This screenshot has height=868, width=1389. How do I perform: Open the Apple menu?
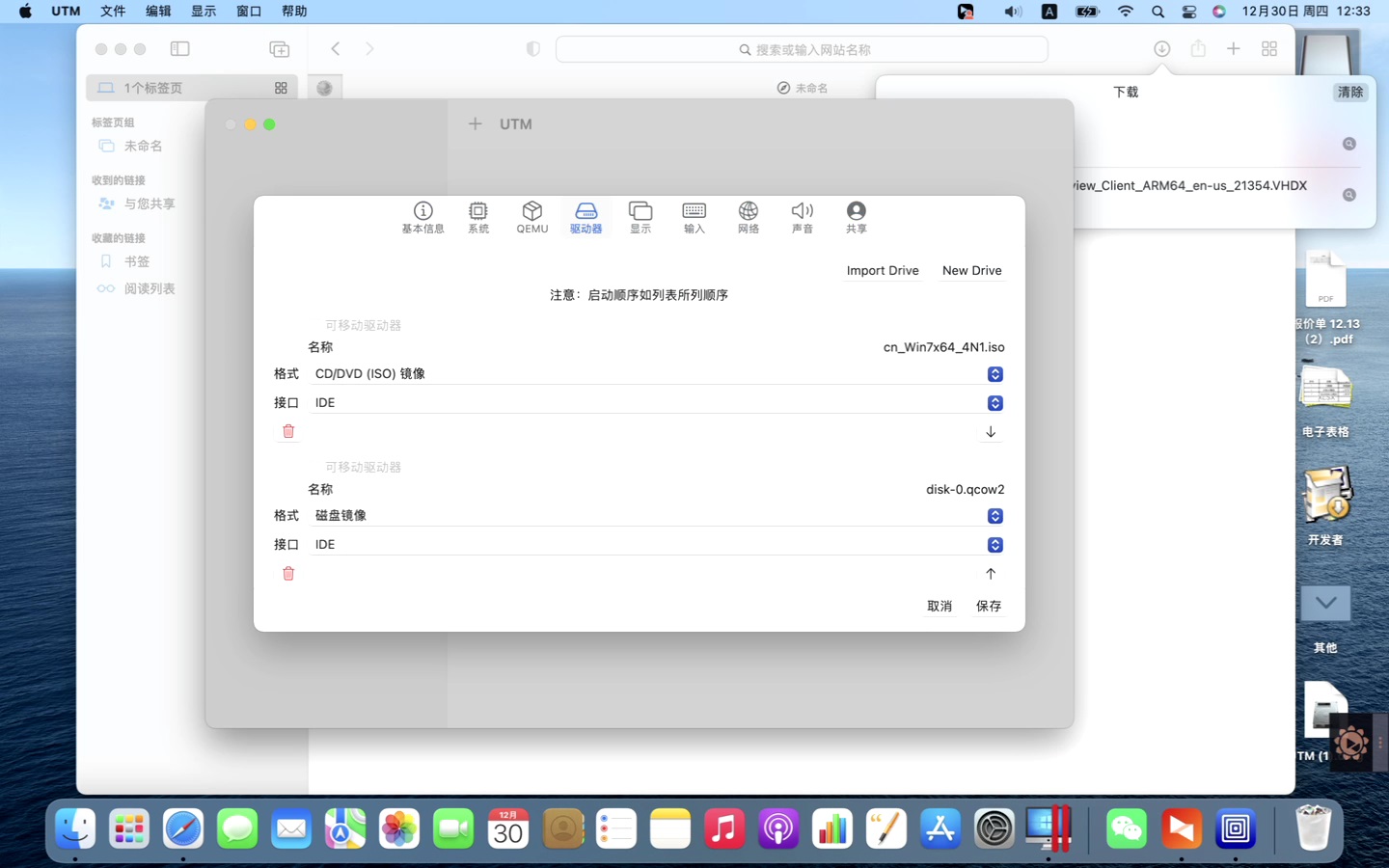(25, 12)
